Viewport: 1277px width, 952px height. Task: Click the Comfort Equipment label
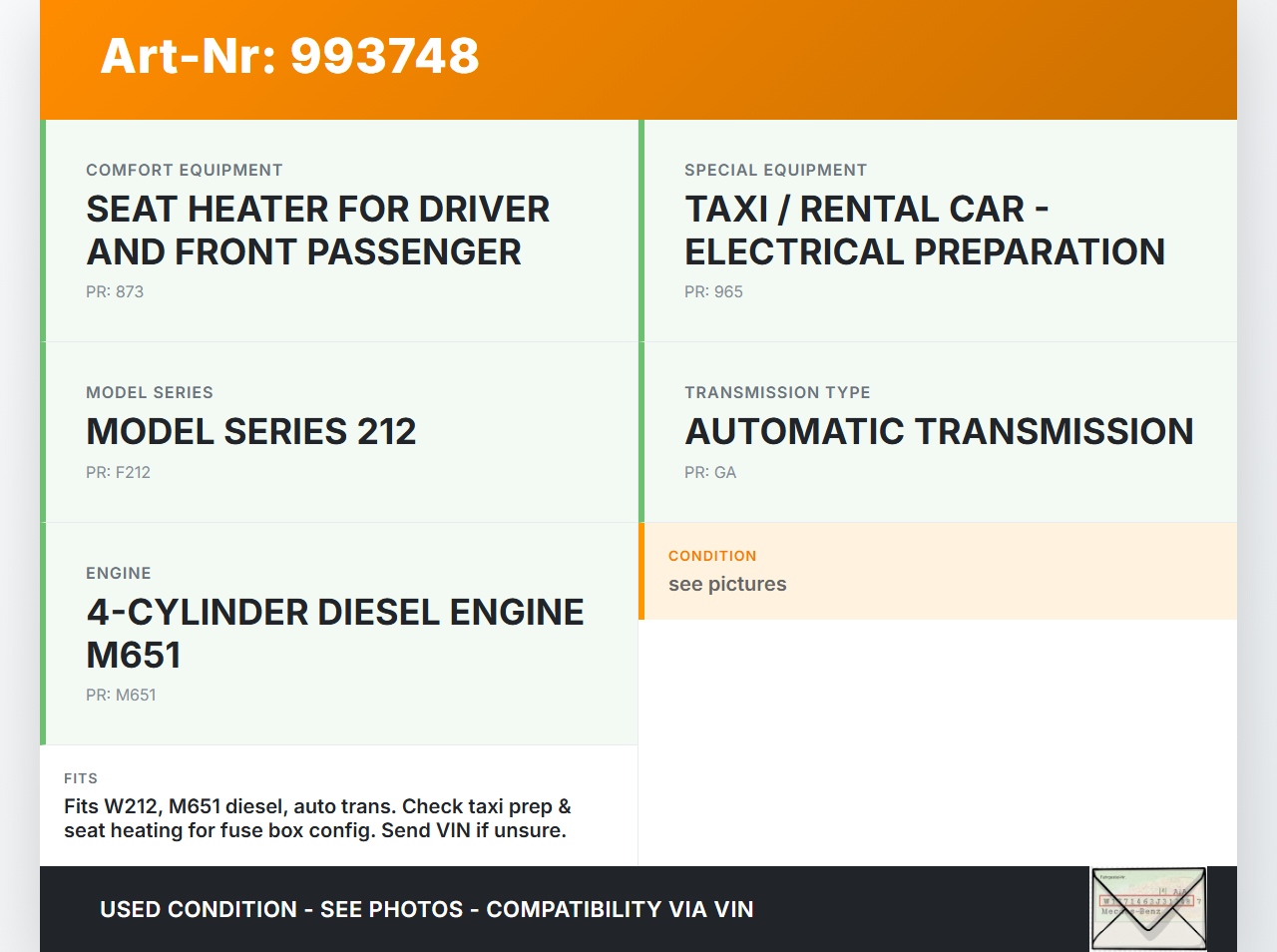(x=185, y=171)
